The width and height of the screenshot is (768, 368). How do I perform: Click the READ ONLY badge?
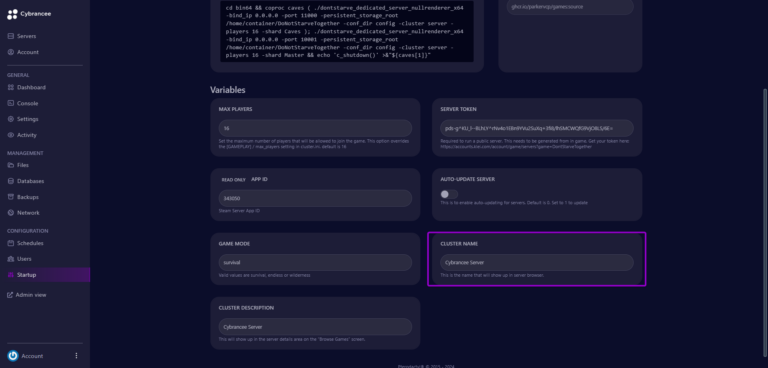[234, 180]
